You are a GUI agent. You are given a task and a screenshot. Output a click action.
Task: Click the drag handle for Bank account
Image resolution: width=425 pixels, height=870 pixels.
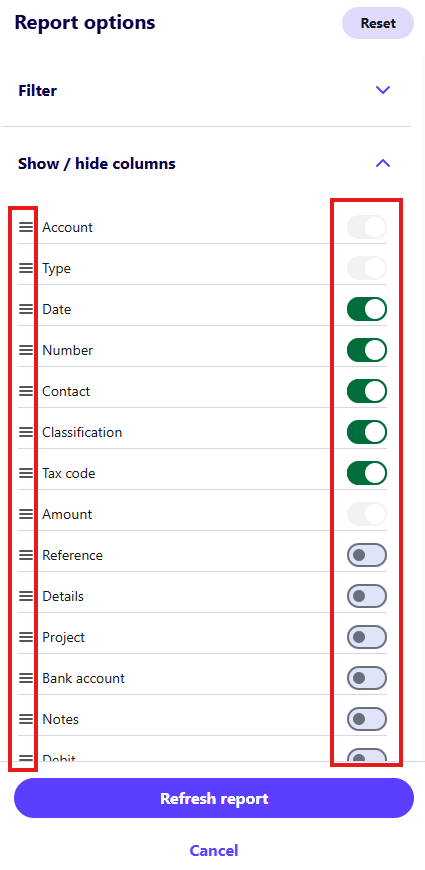point(26,678)
